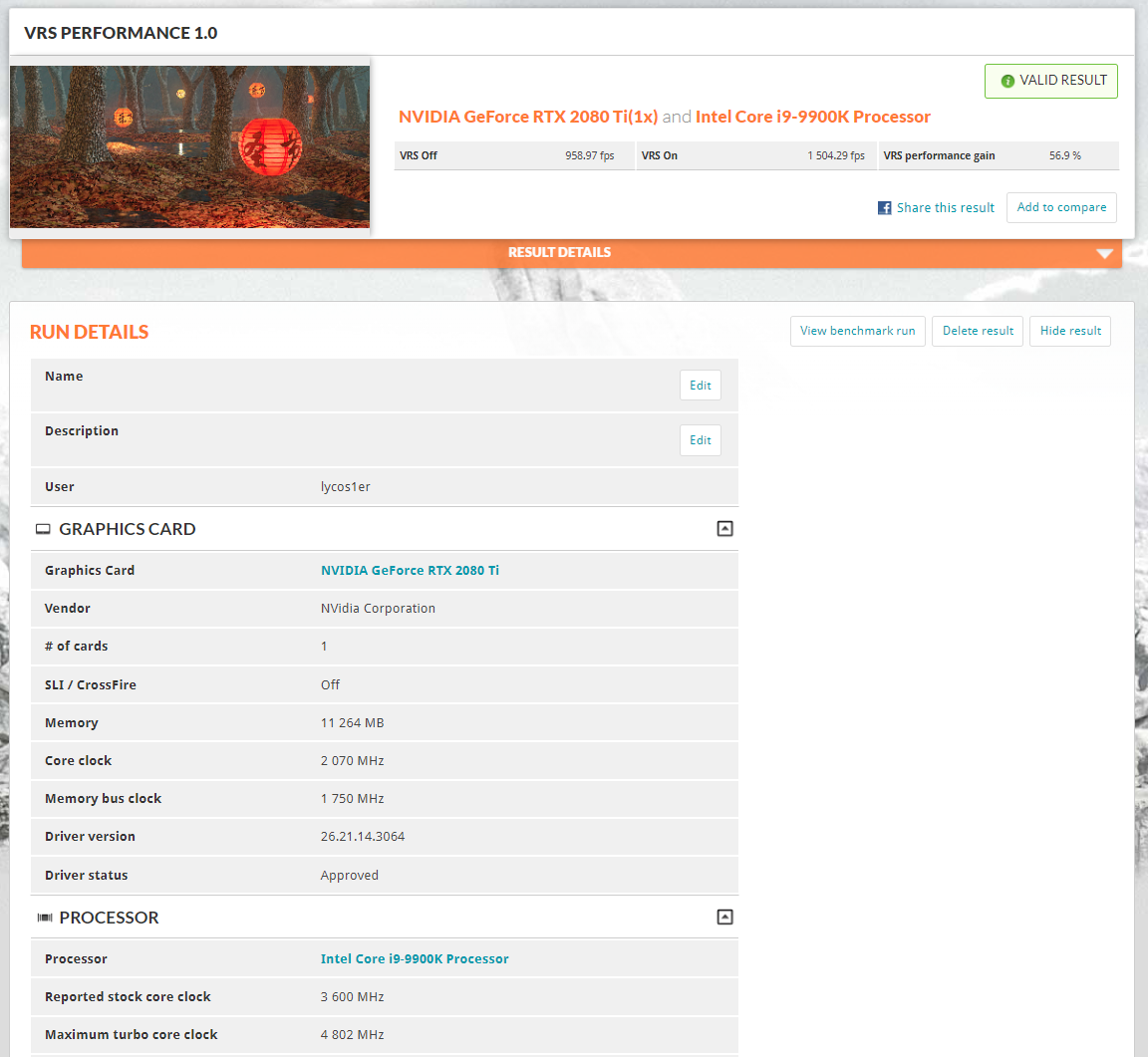Share this result on Facebook
This screenshot has width=1148, height=1057.
point(945,208)
